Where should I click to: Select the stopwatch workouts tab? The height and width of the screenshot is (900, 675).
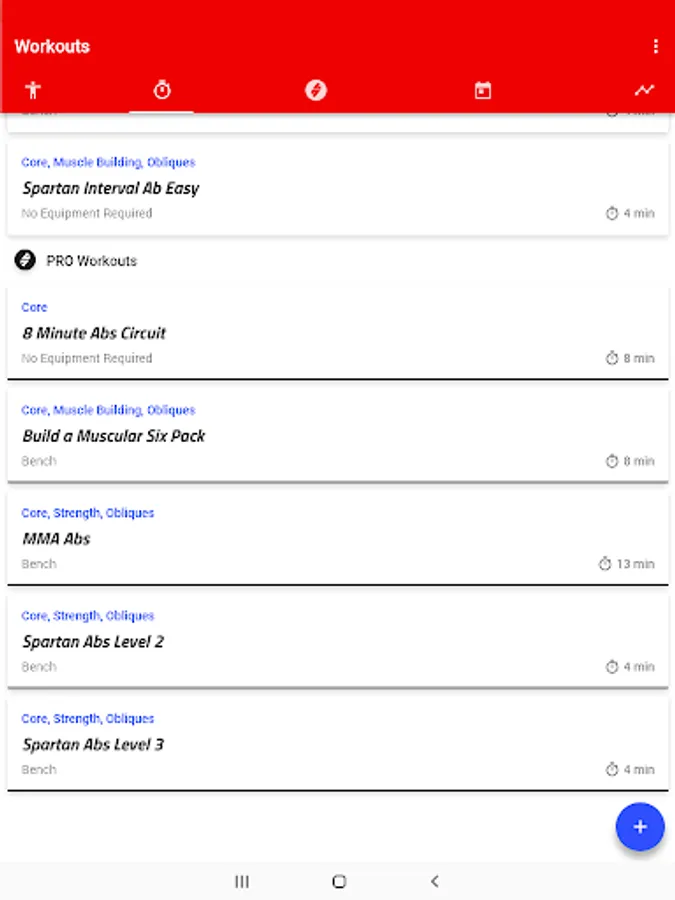161,90
